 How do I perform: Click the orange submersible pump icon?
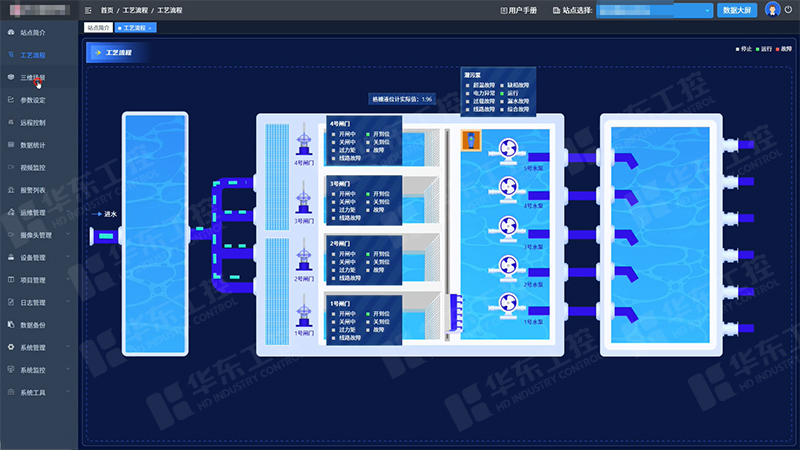pyautogui.click(x=471, y=141)
